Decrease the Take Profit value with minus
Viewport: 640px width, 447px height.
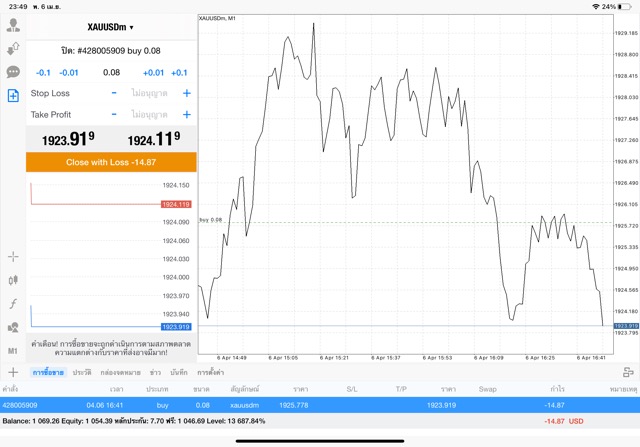click(114, 114)
